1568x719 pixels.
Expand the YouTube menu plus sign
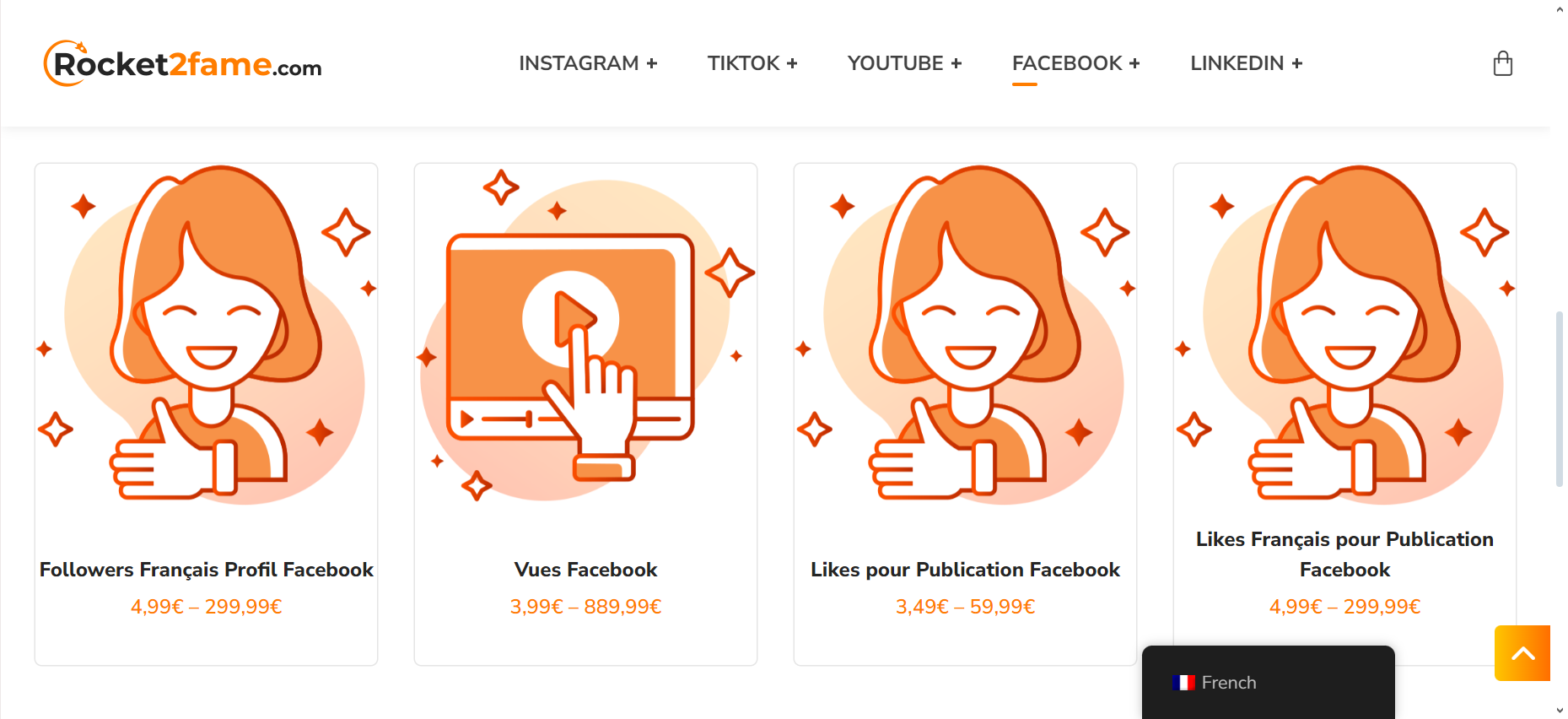tap(956, 64)
